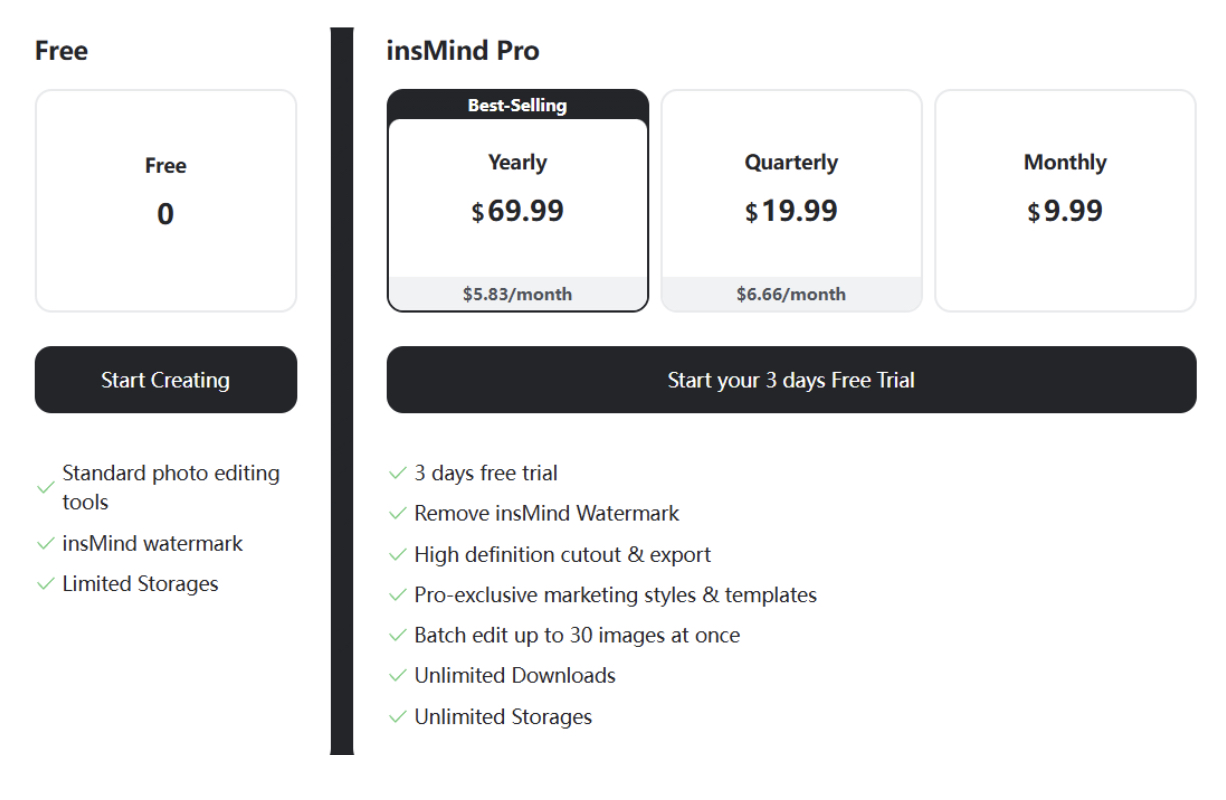
Task: Select the Yearly $69.99 plan card
Action: [x=517, y=200]
